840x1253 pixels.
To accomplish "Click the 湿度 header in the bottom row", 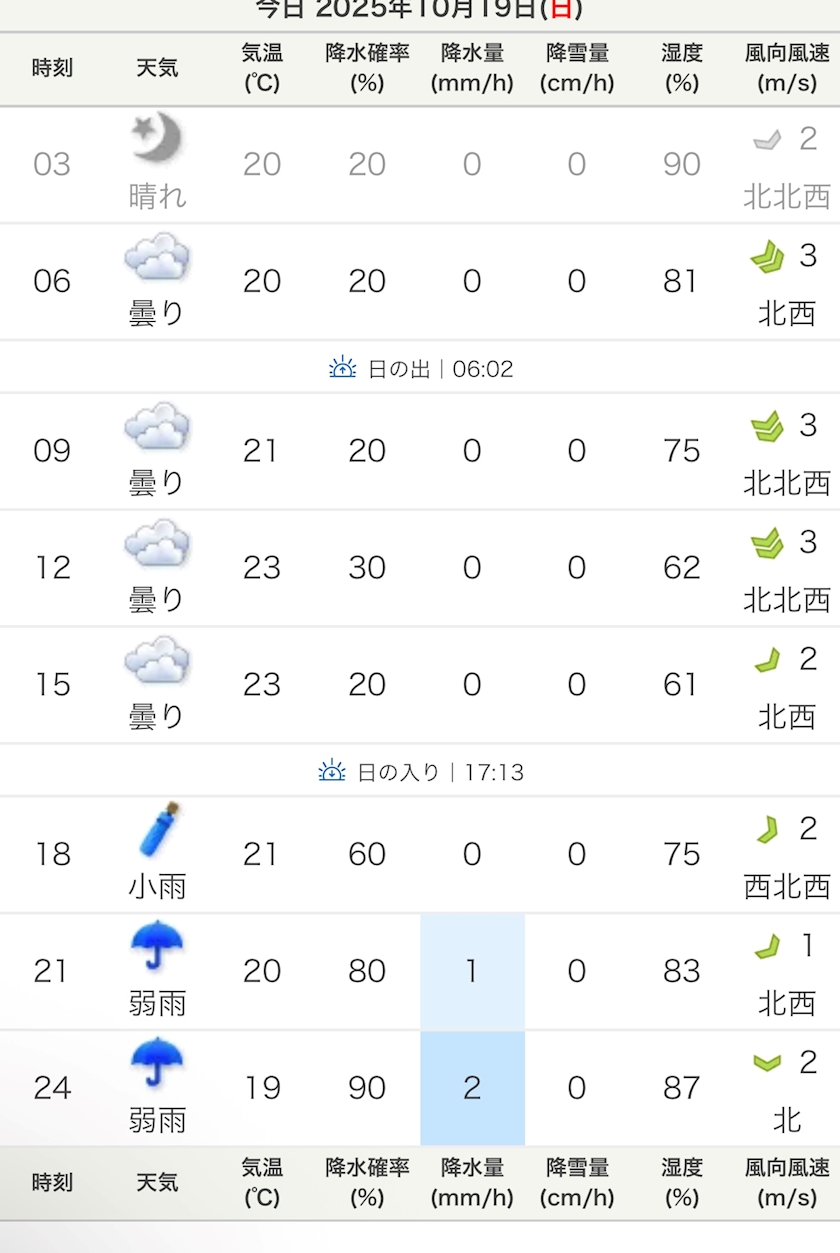I will pos(681,1182).
